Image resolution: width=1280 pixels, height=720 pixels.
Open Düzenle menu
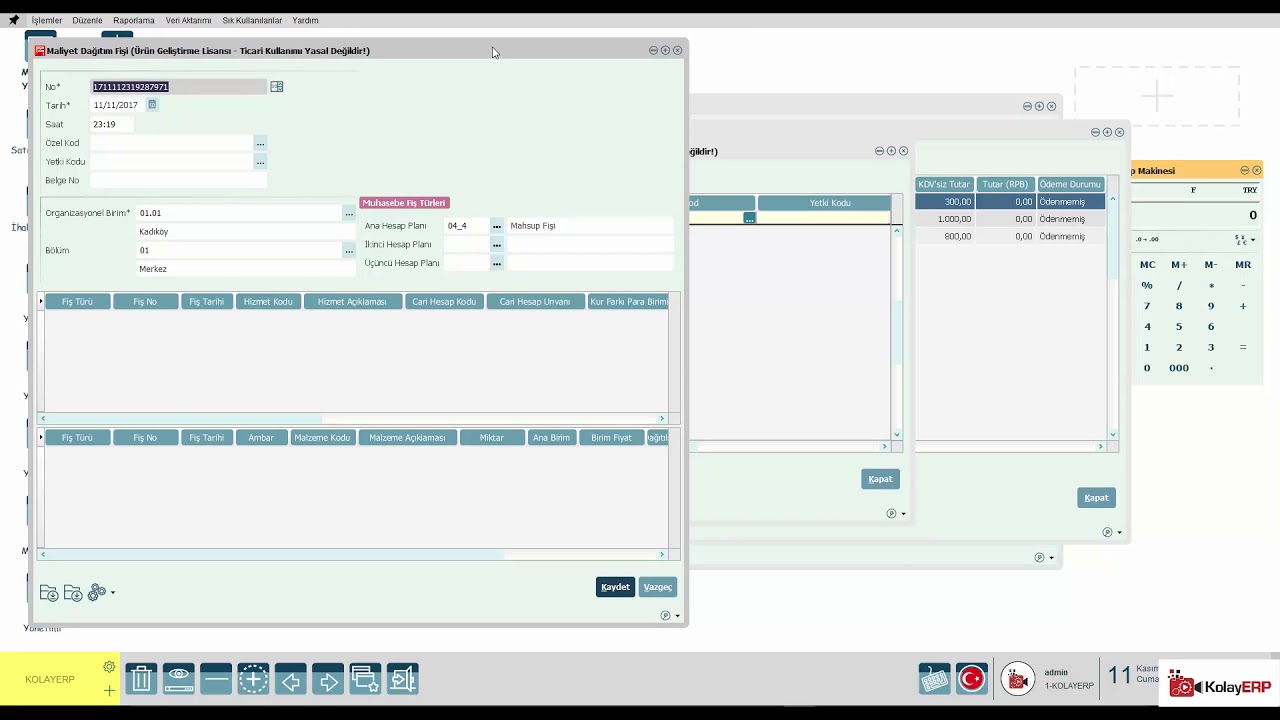[87, 20]
